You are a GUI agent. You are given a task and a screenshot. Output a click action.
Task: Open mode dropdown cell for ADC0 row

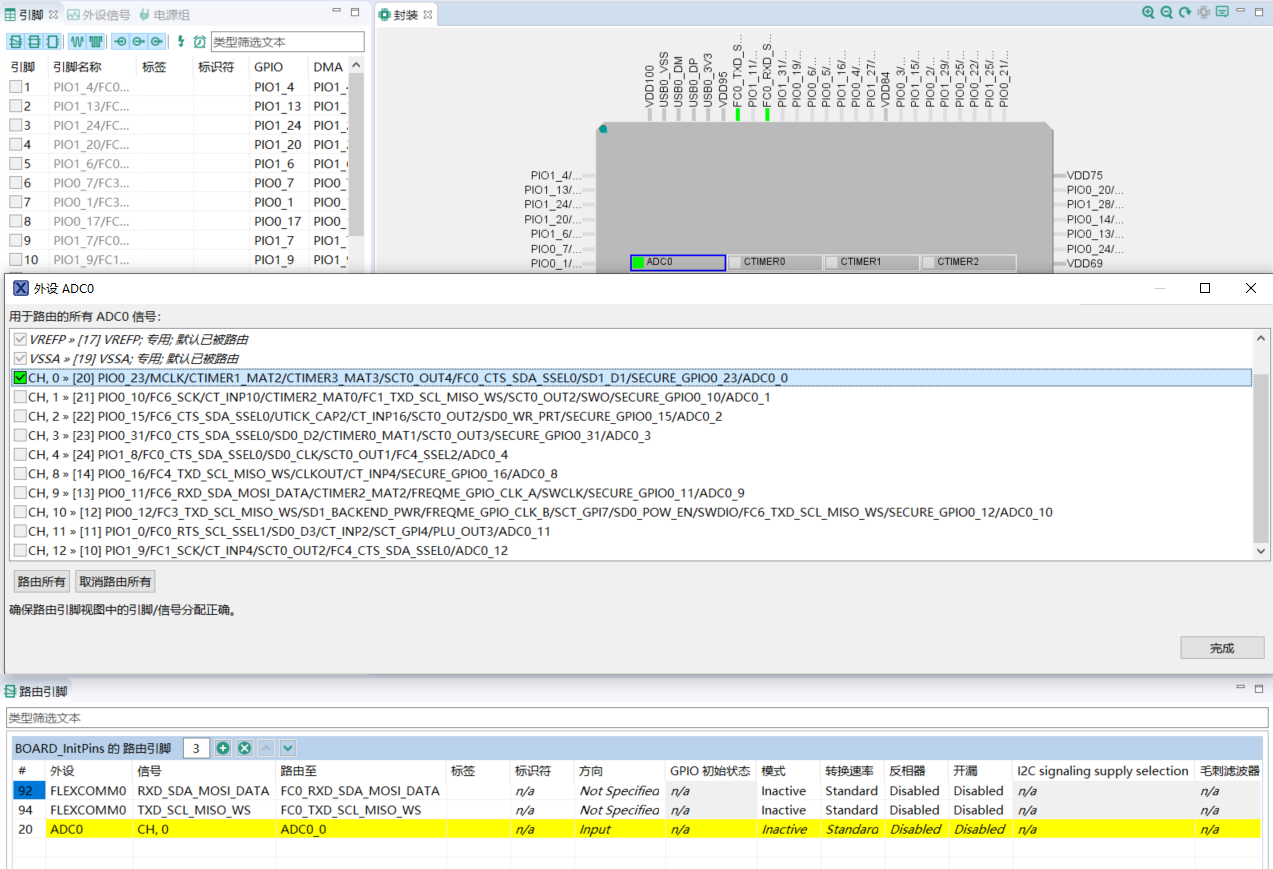787,829
